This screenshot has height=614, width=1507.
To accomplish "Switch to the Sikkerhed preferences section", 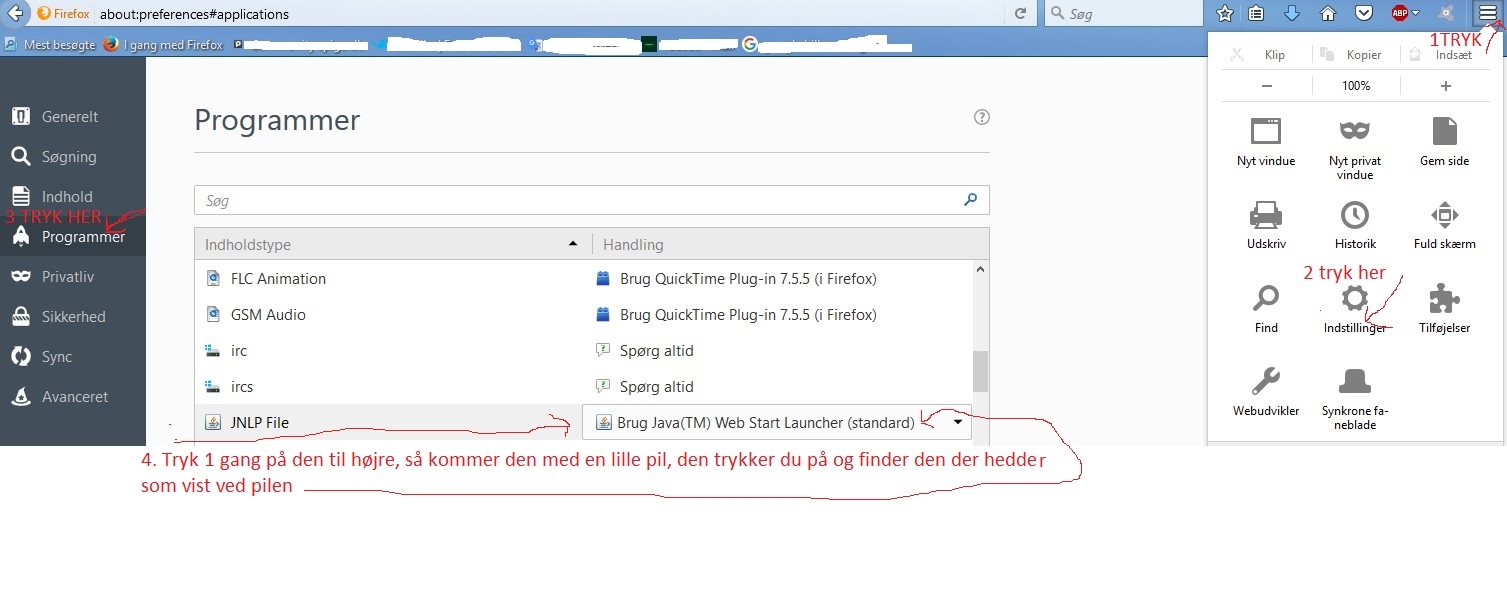I will click(73, 317).
